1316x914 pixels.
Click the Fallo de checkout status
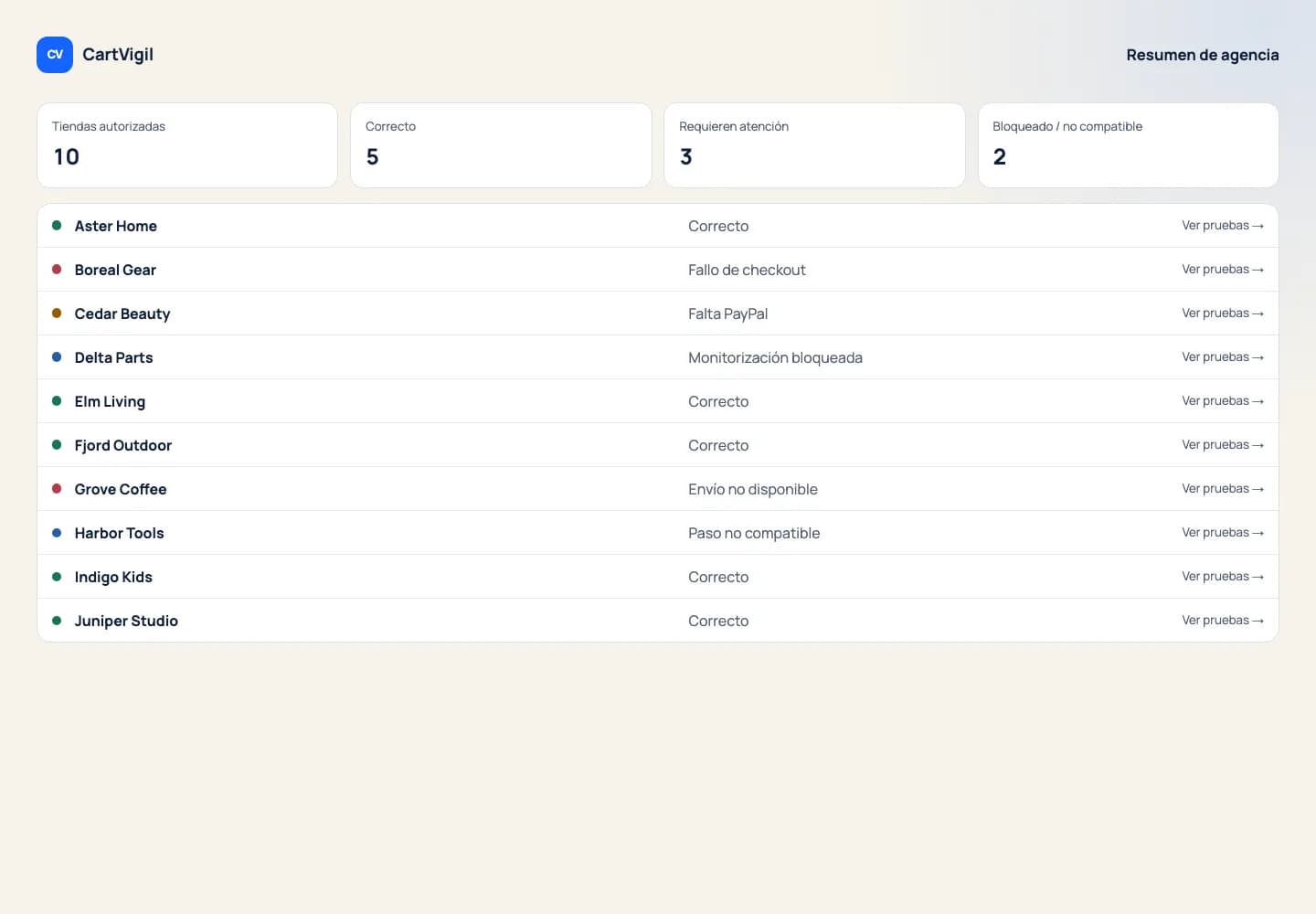tap(747, 270)
